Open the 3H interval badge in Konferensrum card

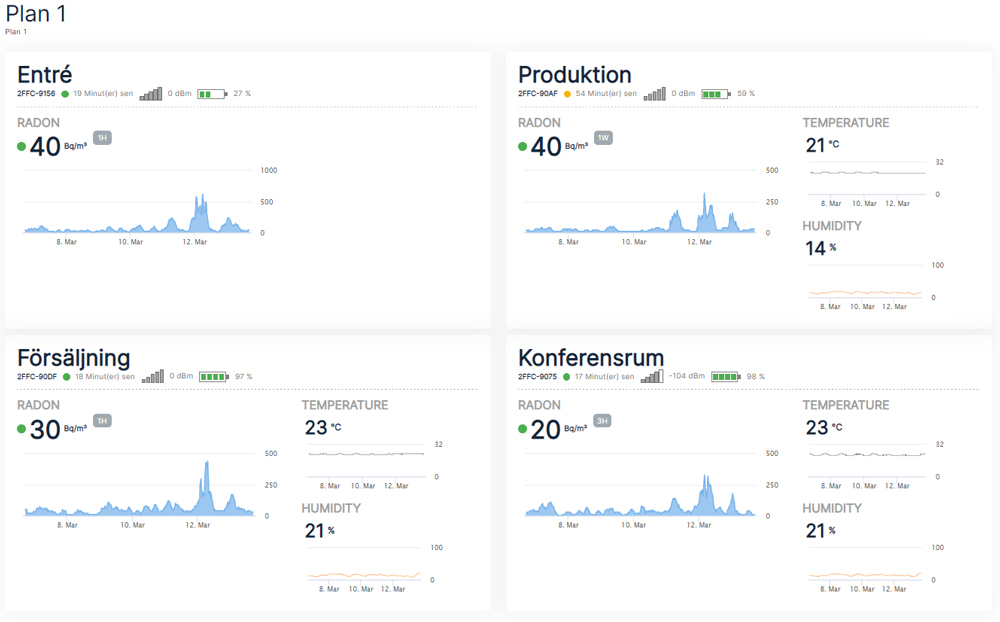[x=602, y=421]
